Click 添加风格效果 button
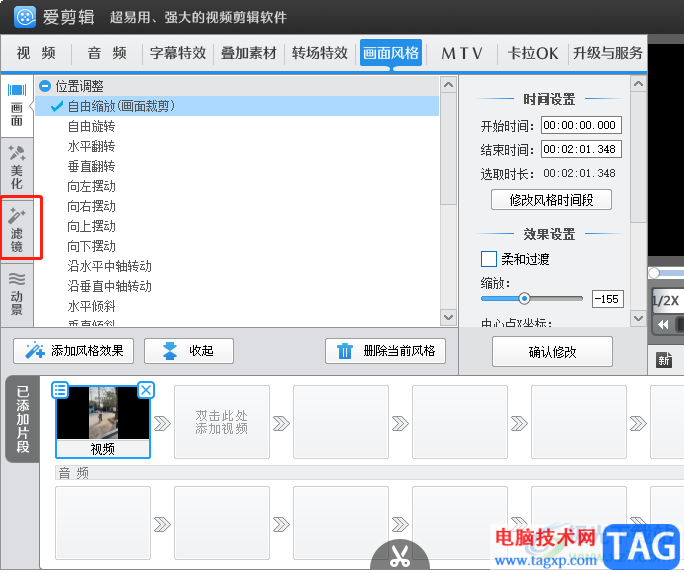Viewport: 684px width, 573px height. 74,351
